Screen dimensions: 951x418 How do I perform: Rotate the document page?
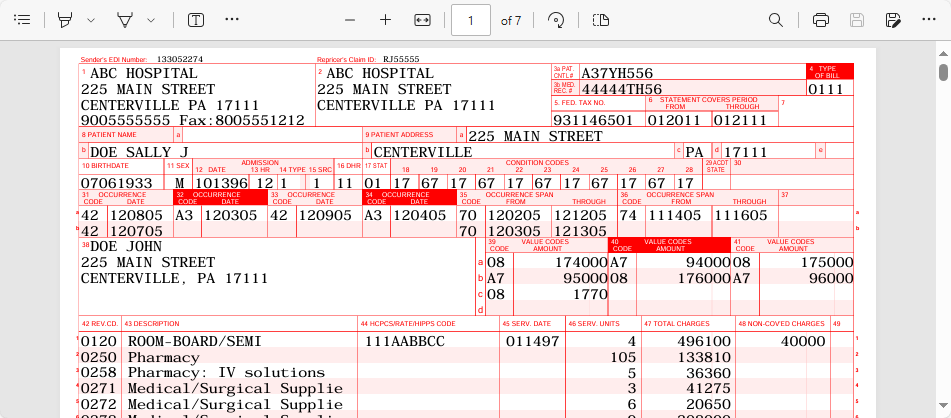(556, 20)
